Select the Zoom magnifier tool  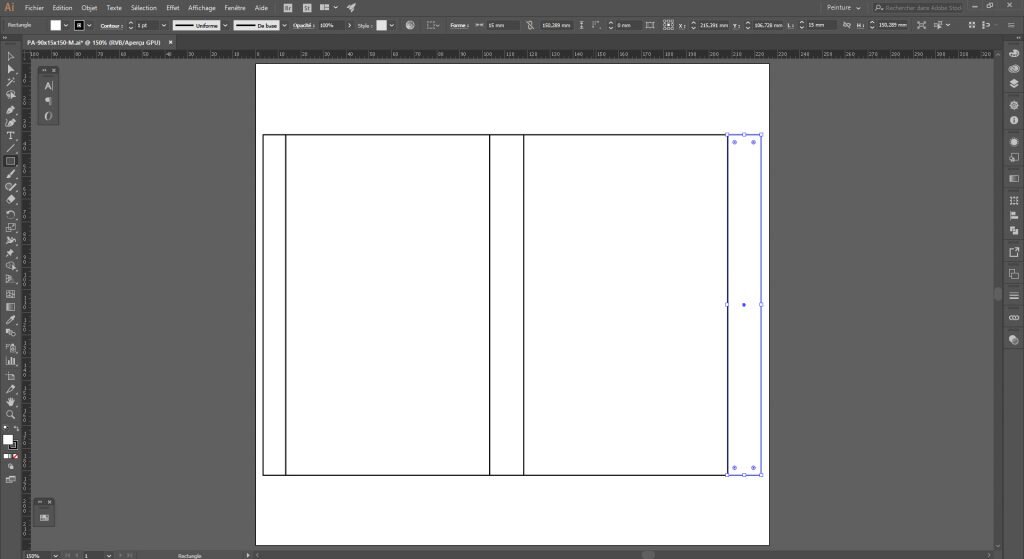pos(11,413)
